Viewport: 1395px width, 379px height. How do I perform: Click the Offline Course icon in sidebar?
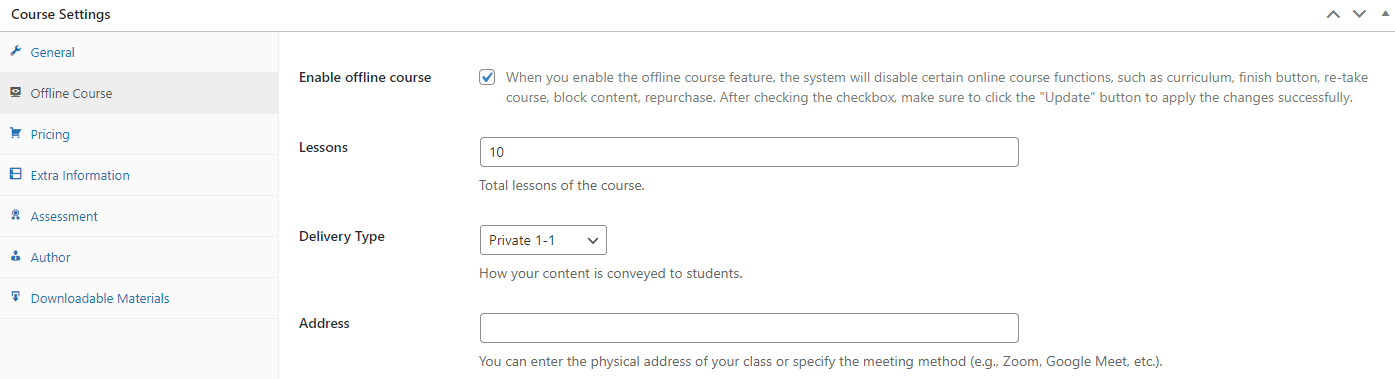click(x=15, y=93)
